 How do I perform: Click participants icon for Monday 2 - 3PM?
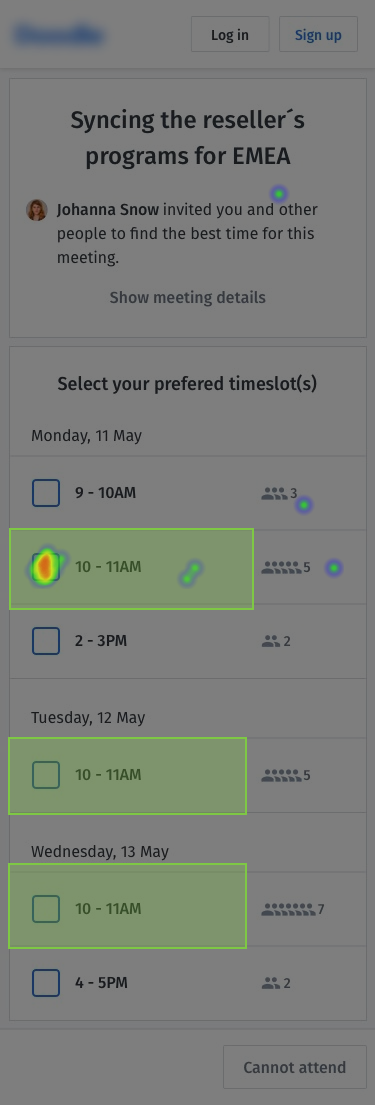(x=271, y=641)
